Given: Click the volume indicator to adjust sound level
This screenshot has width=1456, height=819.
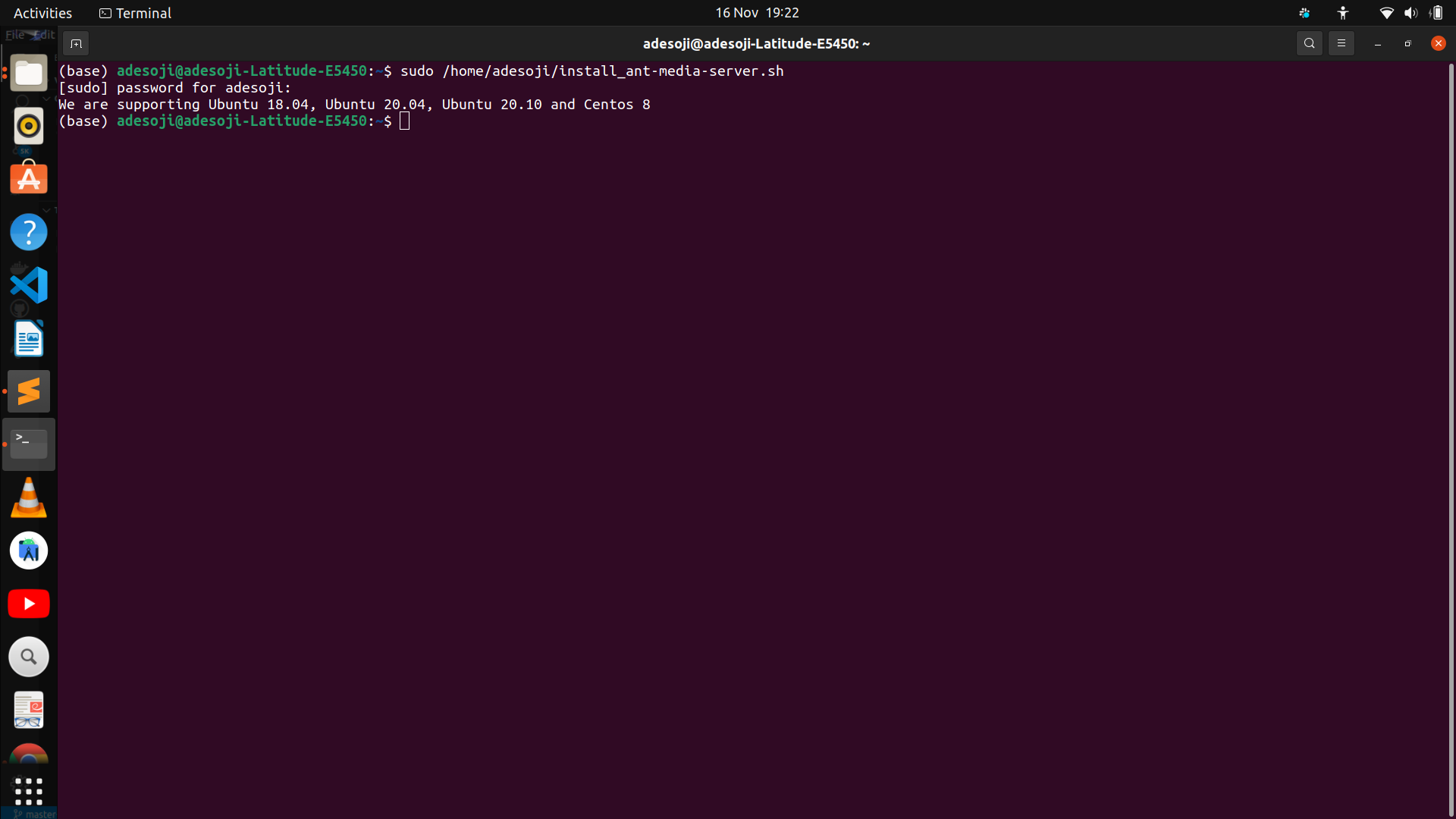Looking at the screenshot, I should coord(1410,13).
